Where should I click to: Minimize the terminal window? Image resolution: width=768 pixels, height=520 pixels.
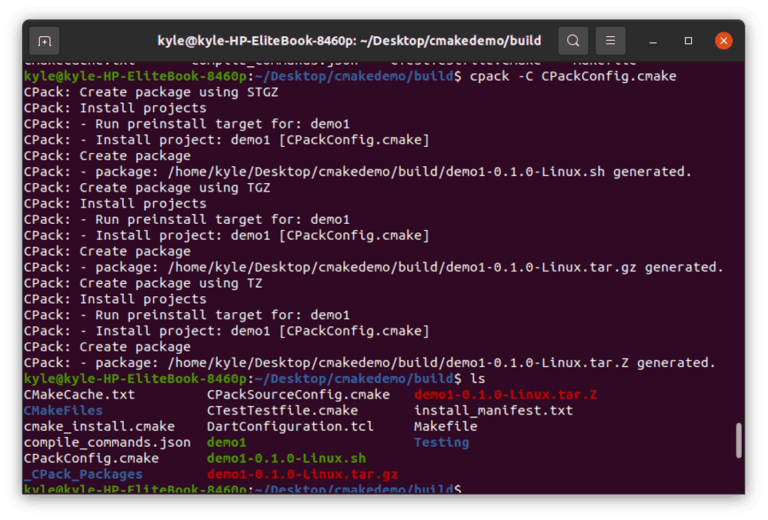pyautogui.click(x=653, y=41)
